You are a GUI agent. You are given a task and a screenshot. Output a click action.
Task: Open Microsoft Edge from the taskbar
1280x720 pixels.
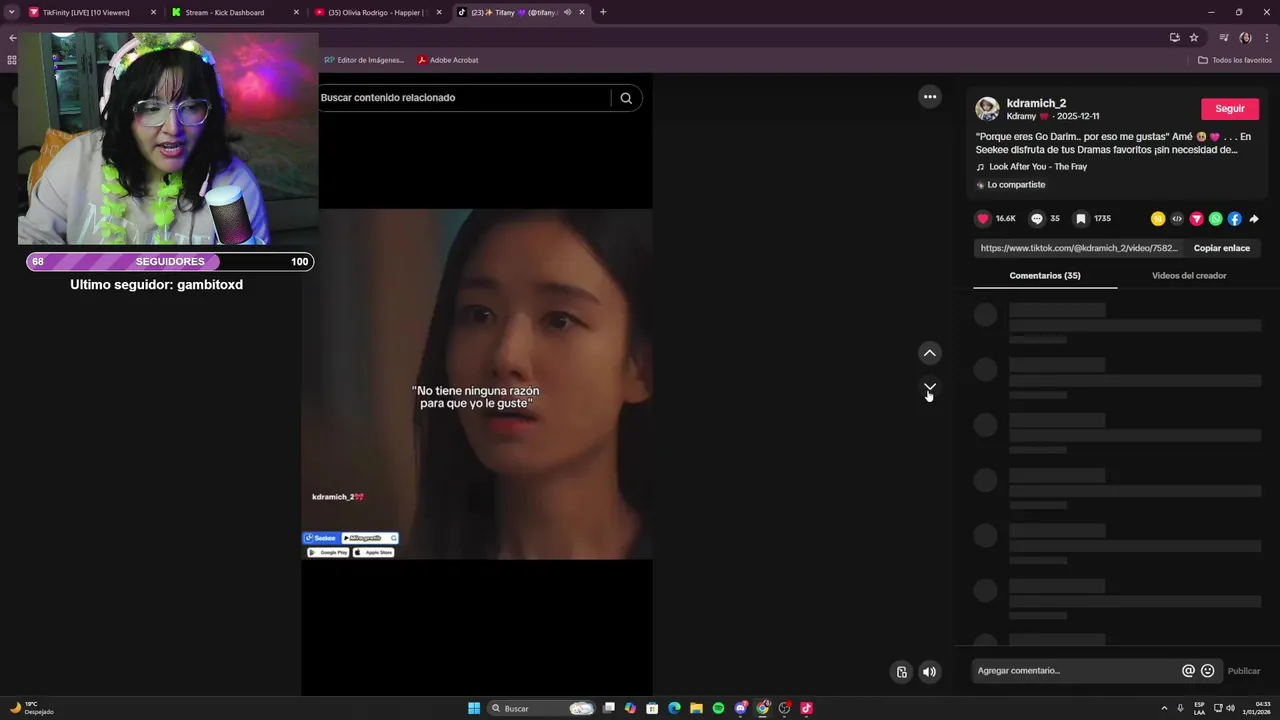[x=674, y=708]
